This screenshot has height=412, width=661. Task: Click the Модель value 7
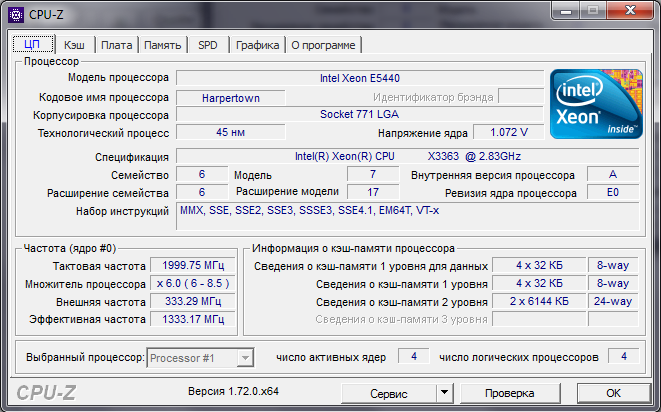pos(373,174)
